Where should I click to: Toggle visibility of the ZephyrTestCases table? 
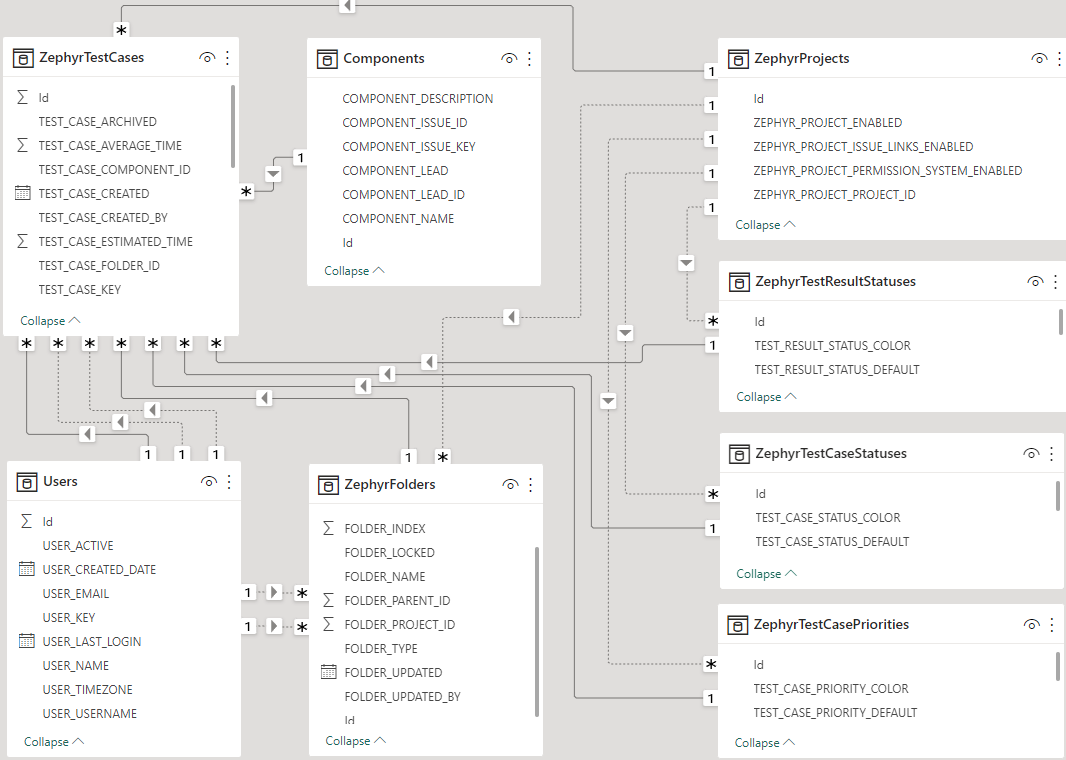[x=207, y=58]
